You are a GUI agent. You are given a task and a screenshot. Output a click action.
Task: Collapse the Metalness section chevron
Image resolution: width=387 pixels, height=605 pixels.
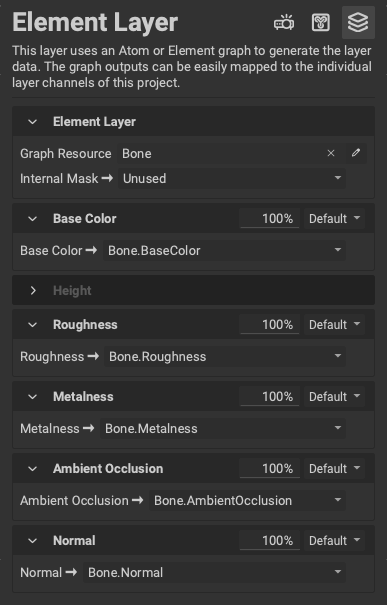pyautogui.click(x=33, y=397)
